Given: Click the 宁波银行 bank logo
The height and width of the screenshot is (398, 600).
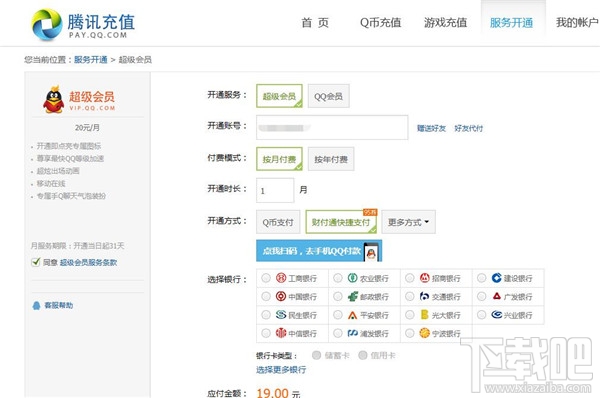Looking at the screenshot, I should [424, 333].
